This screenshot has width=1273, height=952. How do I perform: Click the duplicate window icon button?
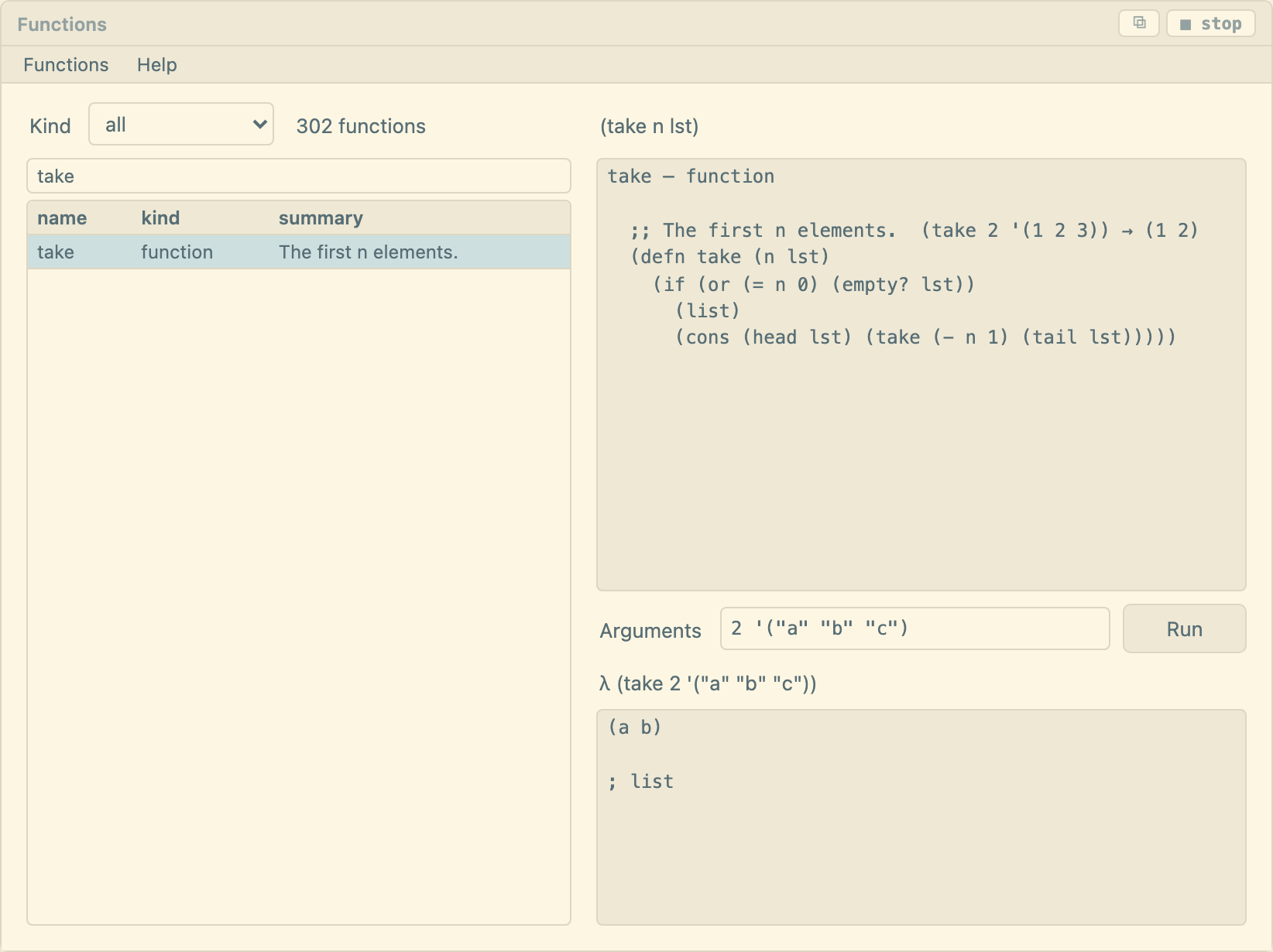point(1139,23)
